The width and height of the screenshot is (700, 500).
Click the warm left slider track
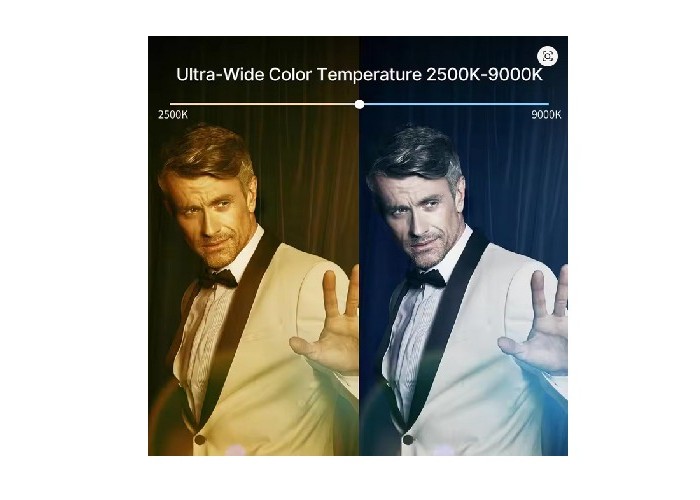[x=262, y=104]
